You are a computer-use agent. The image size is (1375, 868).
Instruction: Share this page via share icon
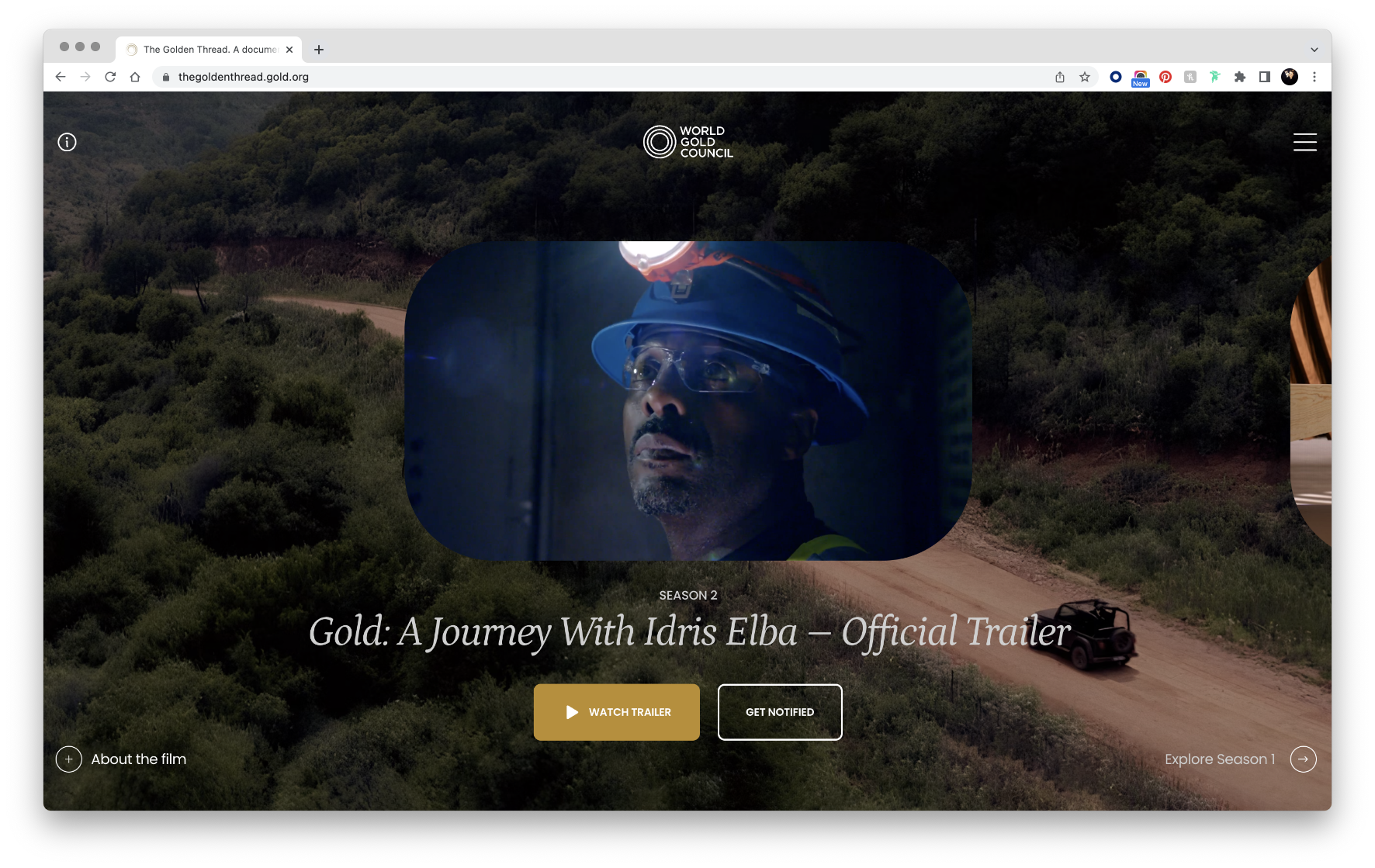click(1060, 77)
